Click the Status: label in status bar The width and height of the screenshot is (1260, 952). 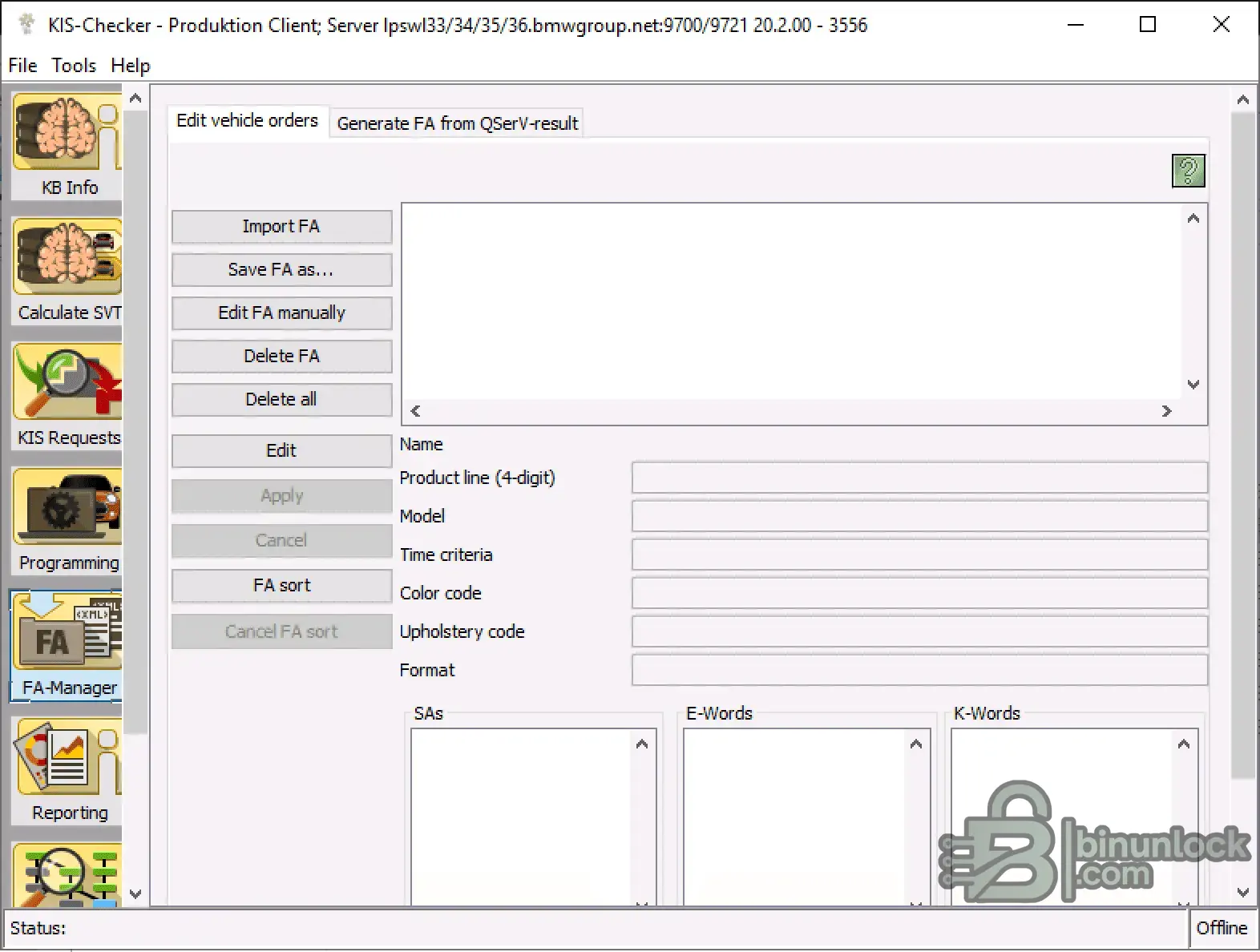38,928
